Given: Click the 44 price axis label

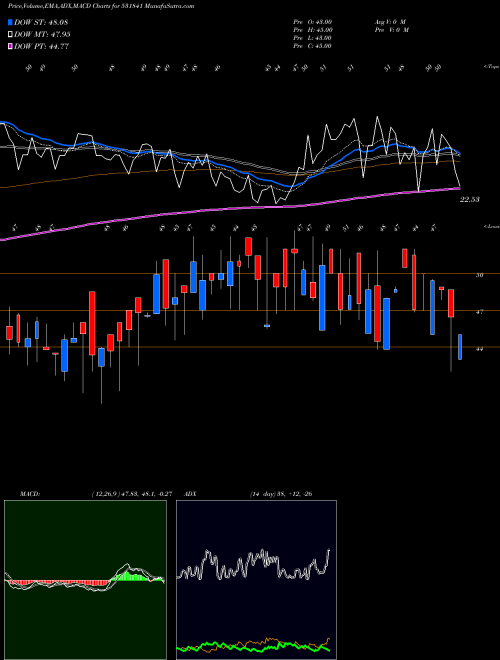Looking at the screenshot, I should tap(479, 349).
